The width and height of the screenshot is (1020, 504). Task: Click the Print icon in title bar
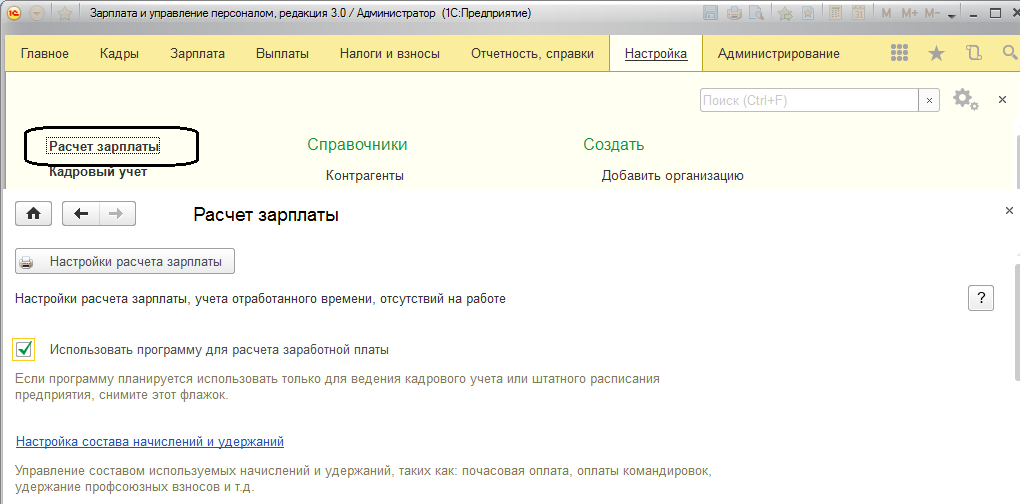[x=734, y=13]
